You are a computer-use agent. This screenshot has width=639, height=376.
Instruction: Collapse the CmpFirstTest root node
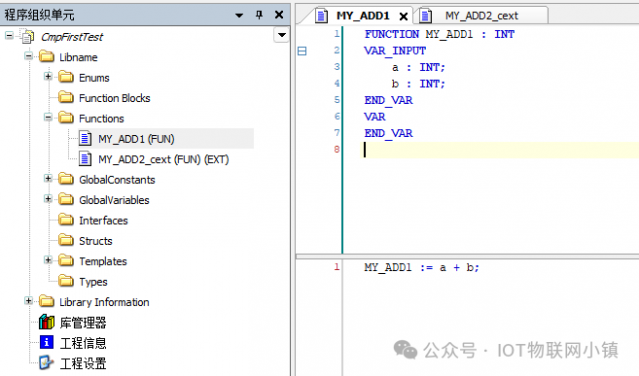[x=9, y=36]
